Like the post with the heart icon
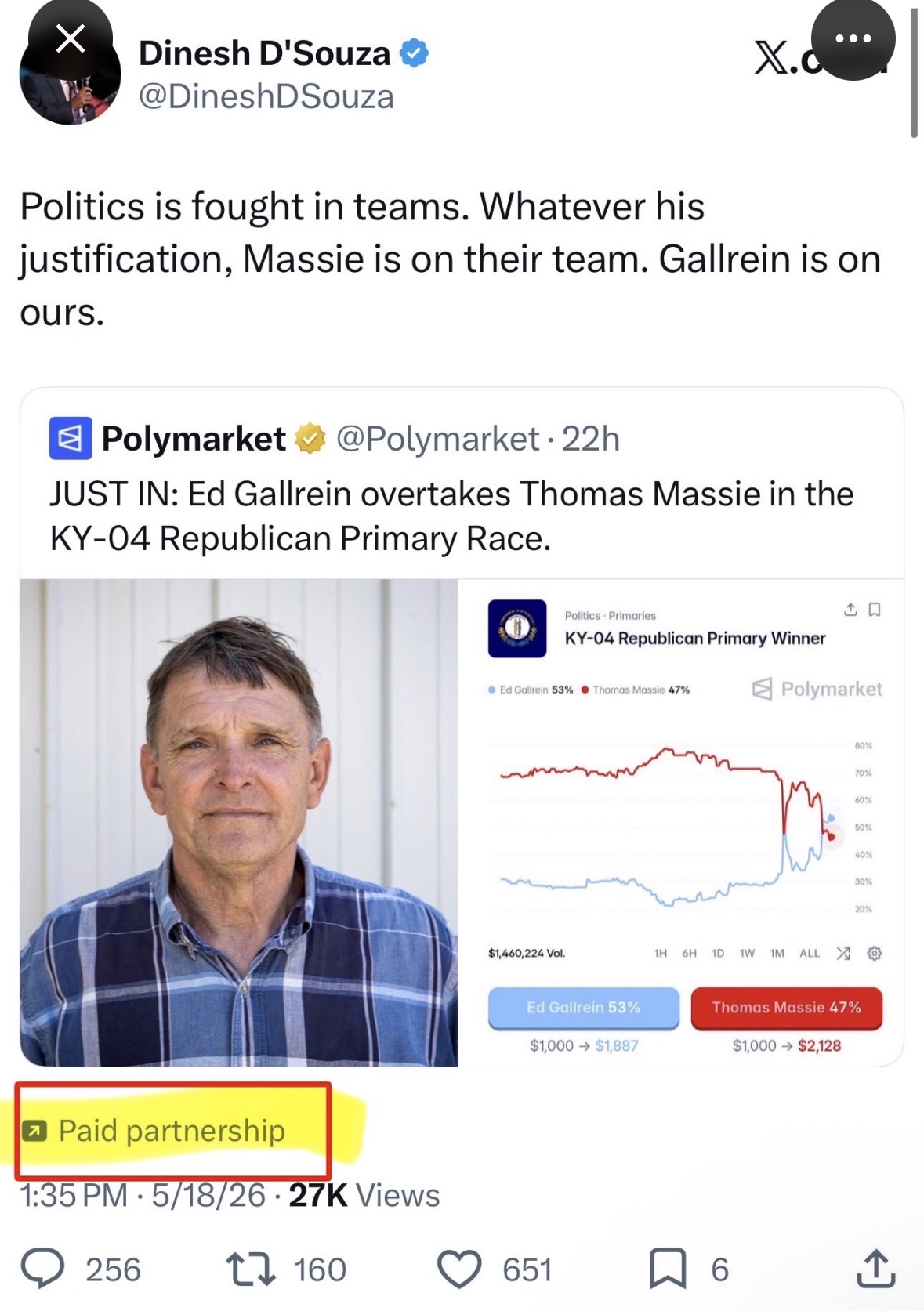This screenshot has height=1311, width=924. [x=458, y=1269]
